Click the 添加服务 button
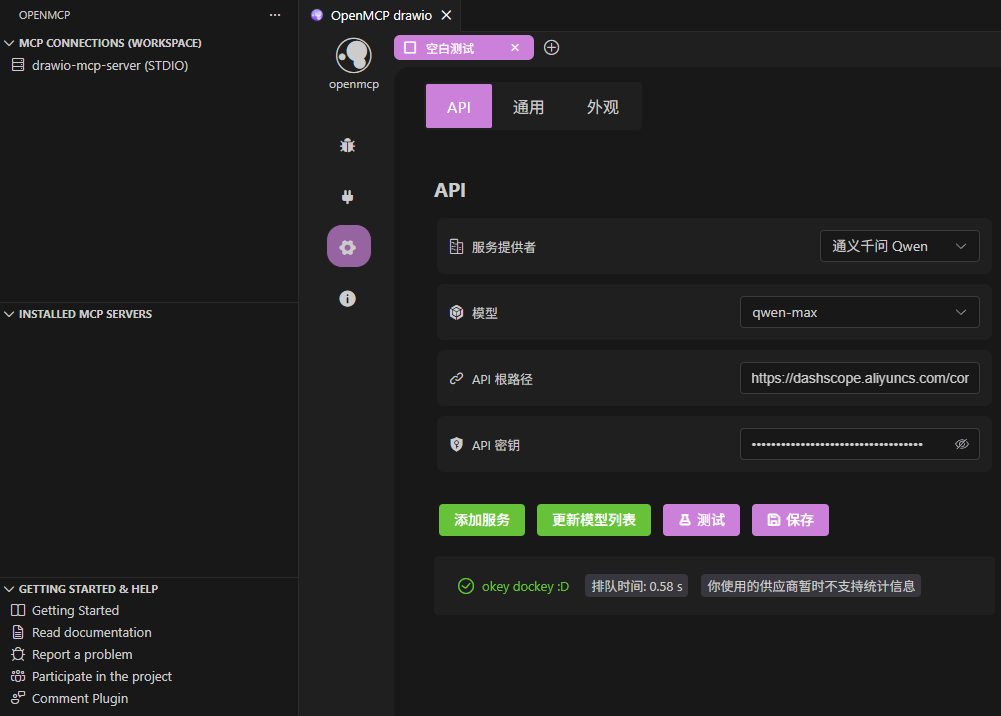1001x716 pixels. click(x=482, y=520)
